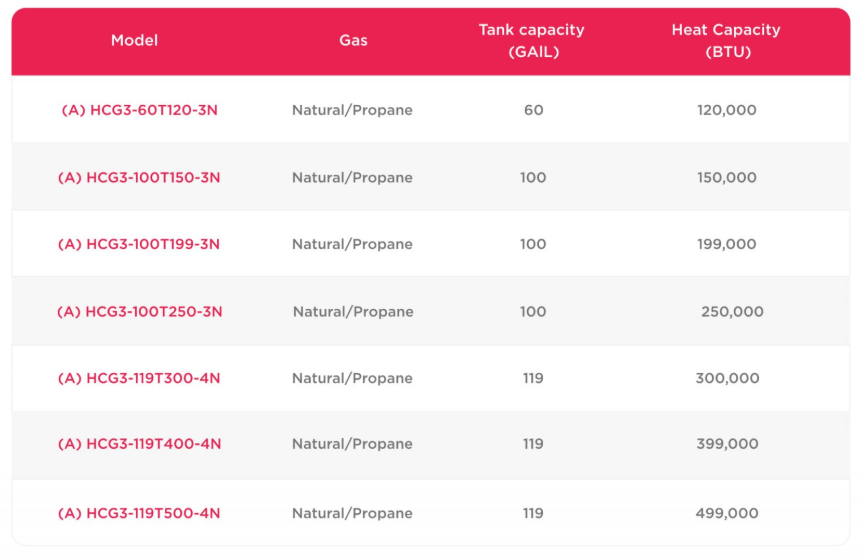
Task: Select the 499,000 BTU value
Action: 727,513
